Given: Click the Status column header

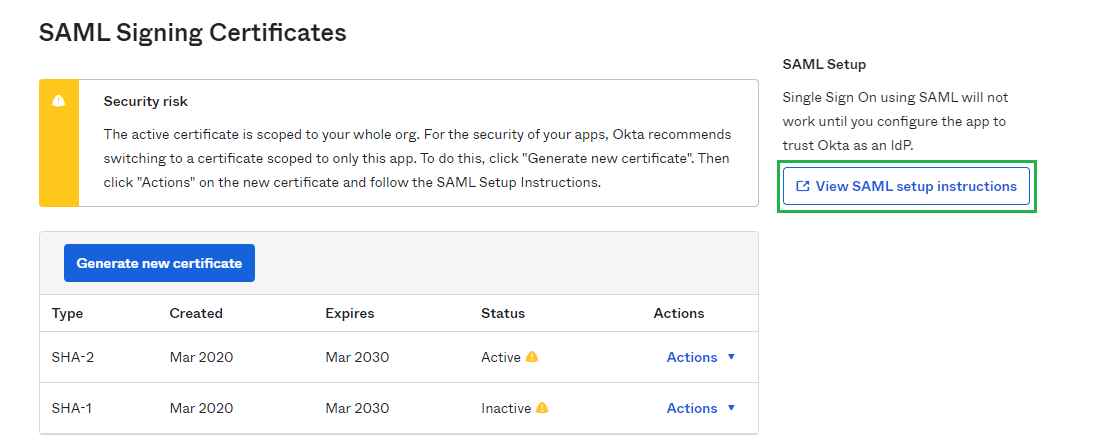Looking at the screenshot, I should coord(503,313).
